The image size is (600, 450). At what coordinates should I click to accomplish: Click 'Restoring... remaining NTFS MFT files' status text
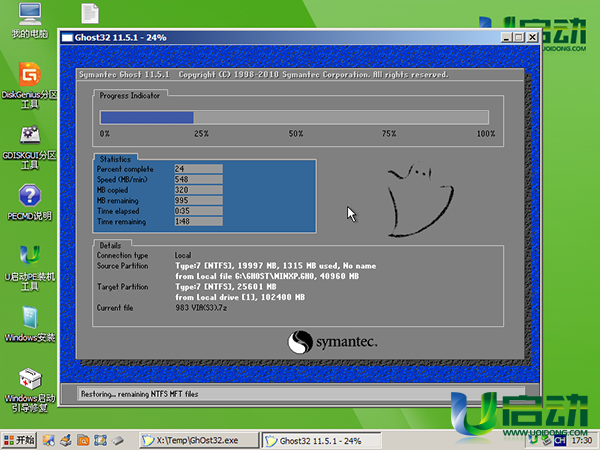[x=139, y=394]
